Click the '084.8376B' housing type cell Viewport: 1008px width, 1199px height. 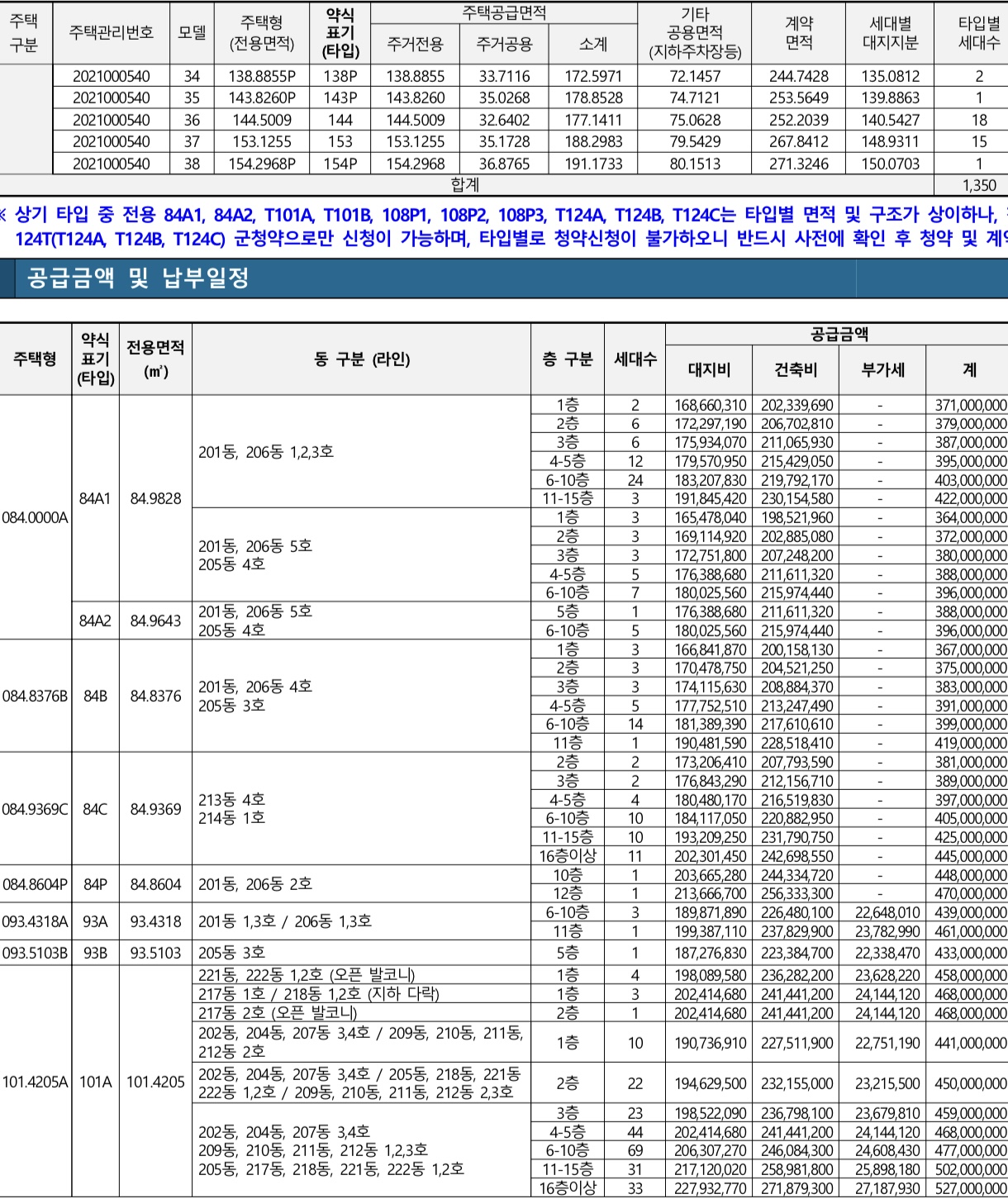(36, 696)
